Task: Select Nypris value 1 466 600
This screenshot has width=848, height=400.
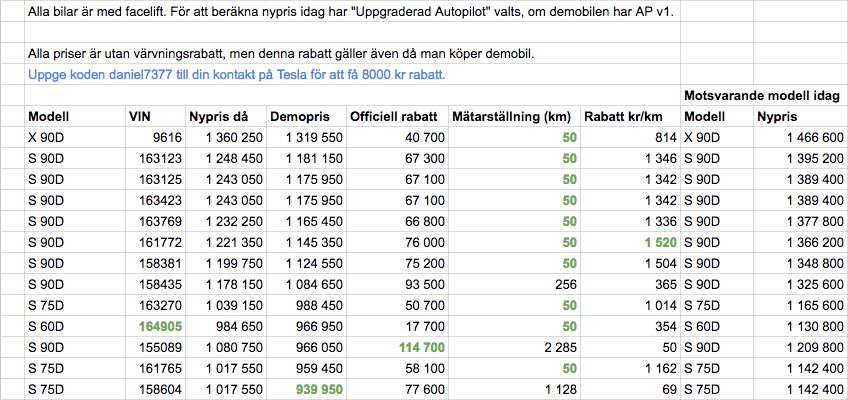Action: pos(800,138)
